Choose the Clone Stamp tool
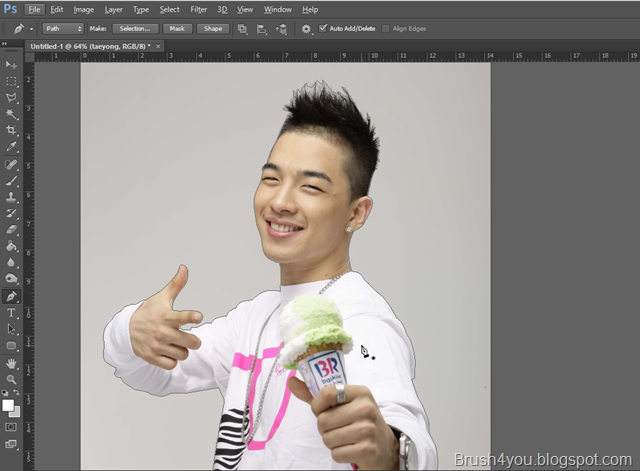Image resolution: width=640 pixels, height=471 pixels. [x=11, y=197]
